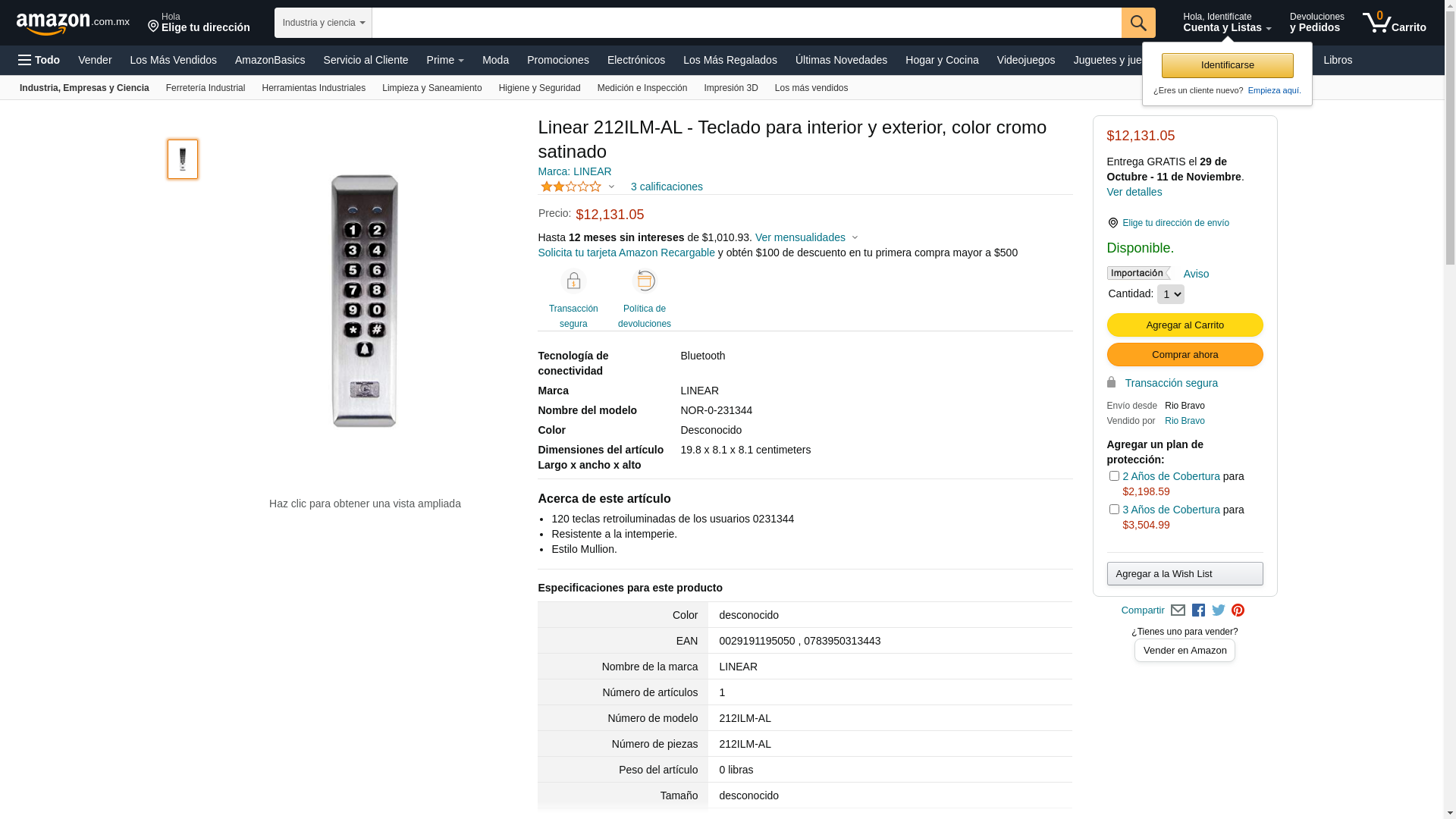Open the Cantidad quantity dropdown
The height and width of the screenshot is (819, 1456).
(x=1170, y=294)
